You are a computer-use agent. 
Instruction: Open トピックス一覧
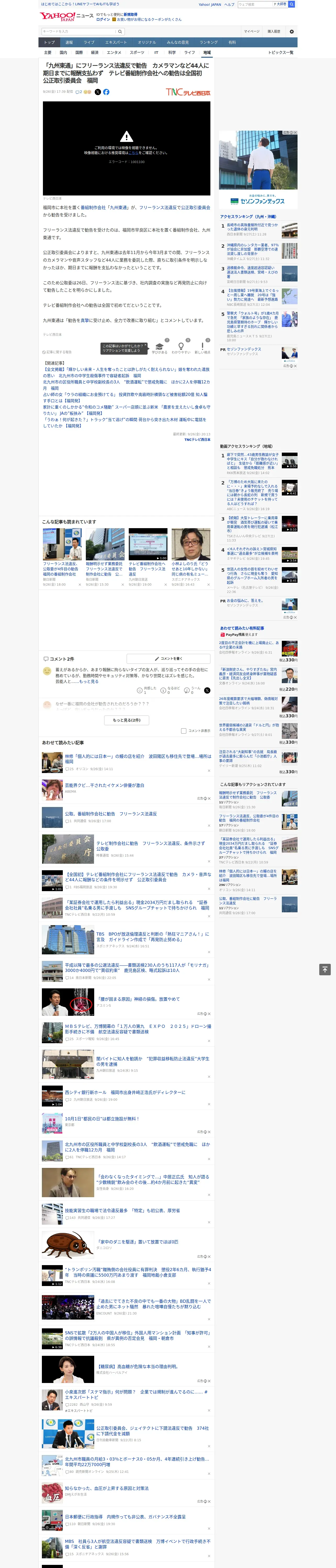click(x=281, y=52)
